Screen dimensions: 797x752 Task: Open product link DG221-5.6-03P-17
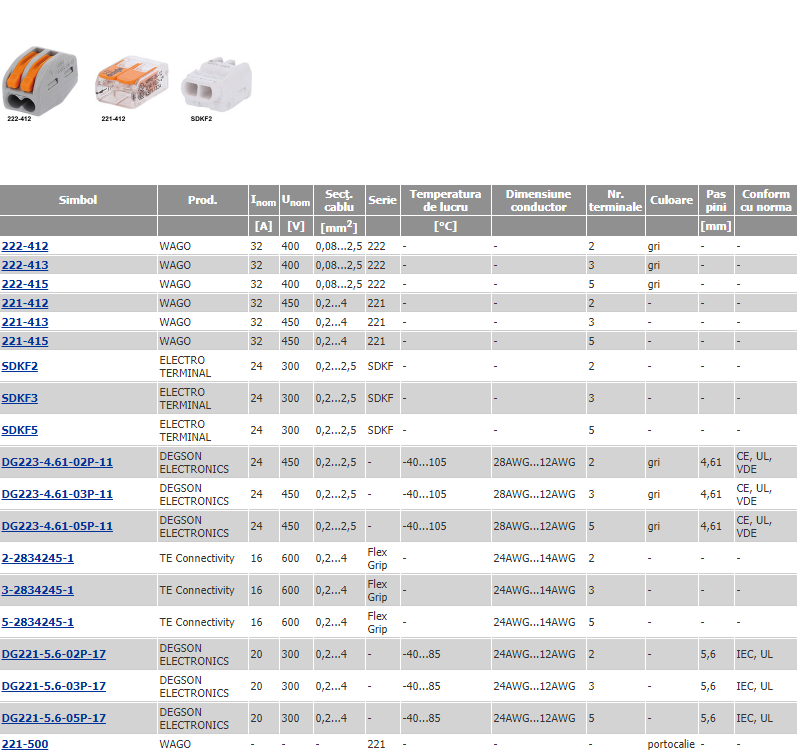[54, 686]
